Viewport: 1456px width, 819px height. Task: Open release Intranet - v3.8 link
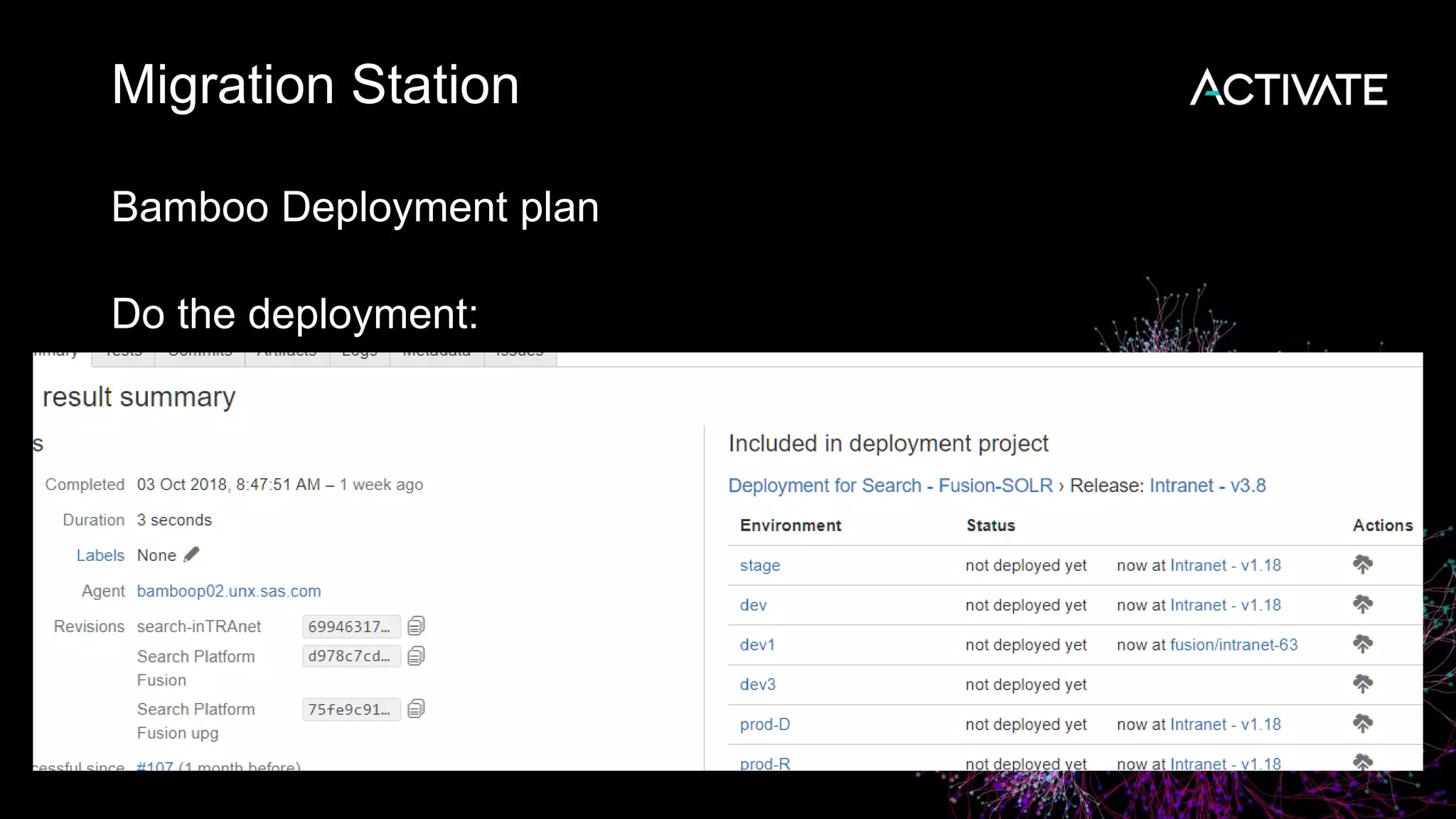tap(1207, 486)
